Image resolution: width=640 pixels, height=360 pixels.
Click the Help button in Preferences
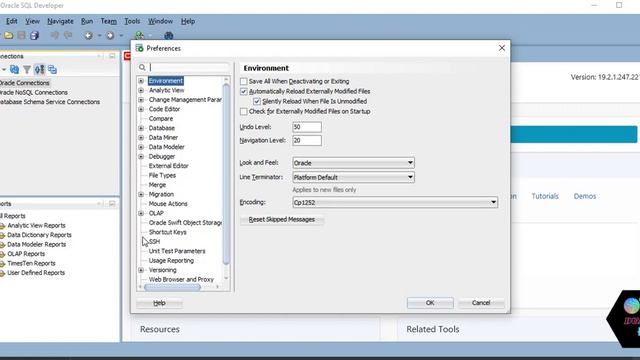(159, 303)
